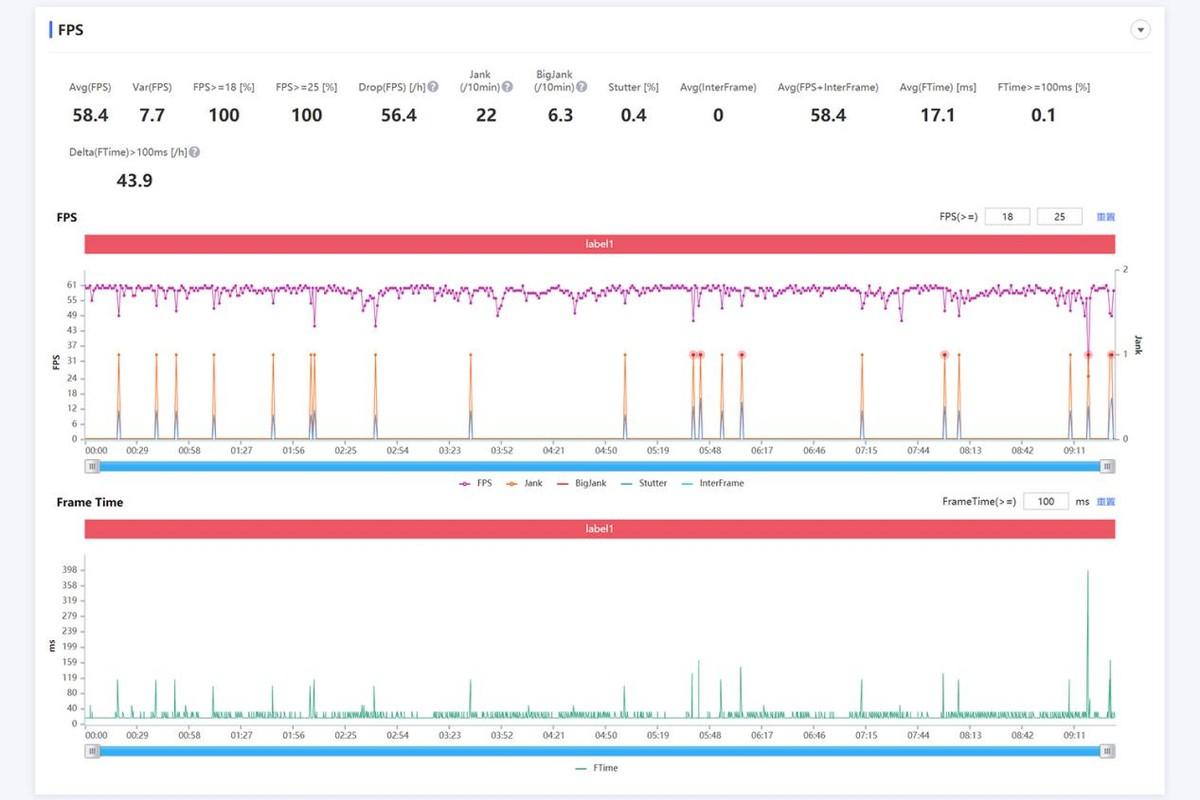Viewport: 1200px width, 800px height.
Task: Select the label1 bar above FPS chart
Action: coord(599,244)
